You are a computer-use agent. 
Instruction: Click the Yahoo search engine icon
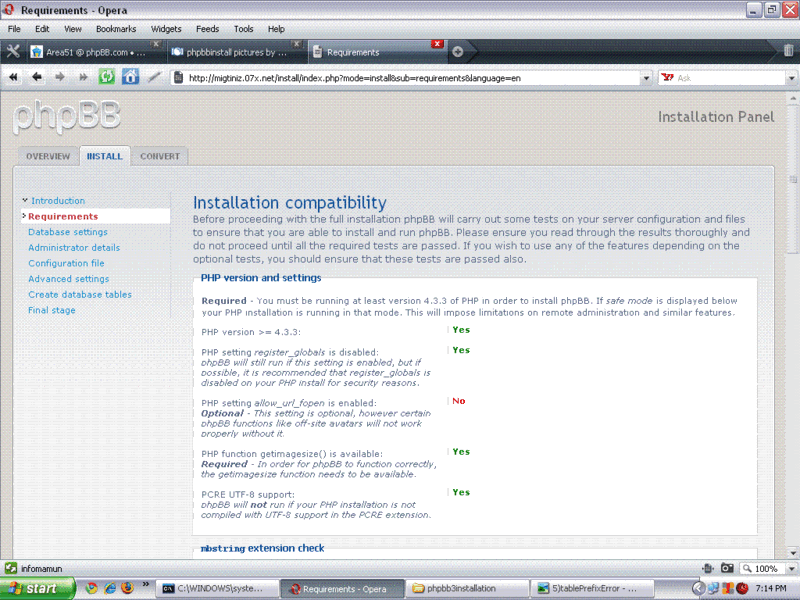coord(667,78)
